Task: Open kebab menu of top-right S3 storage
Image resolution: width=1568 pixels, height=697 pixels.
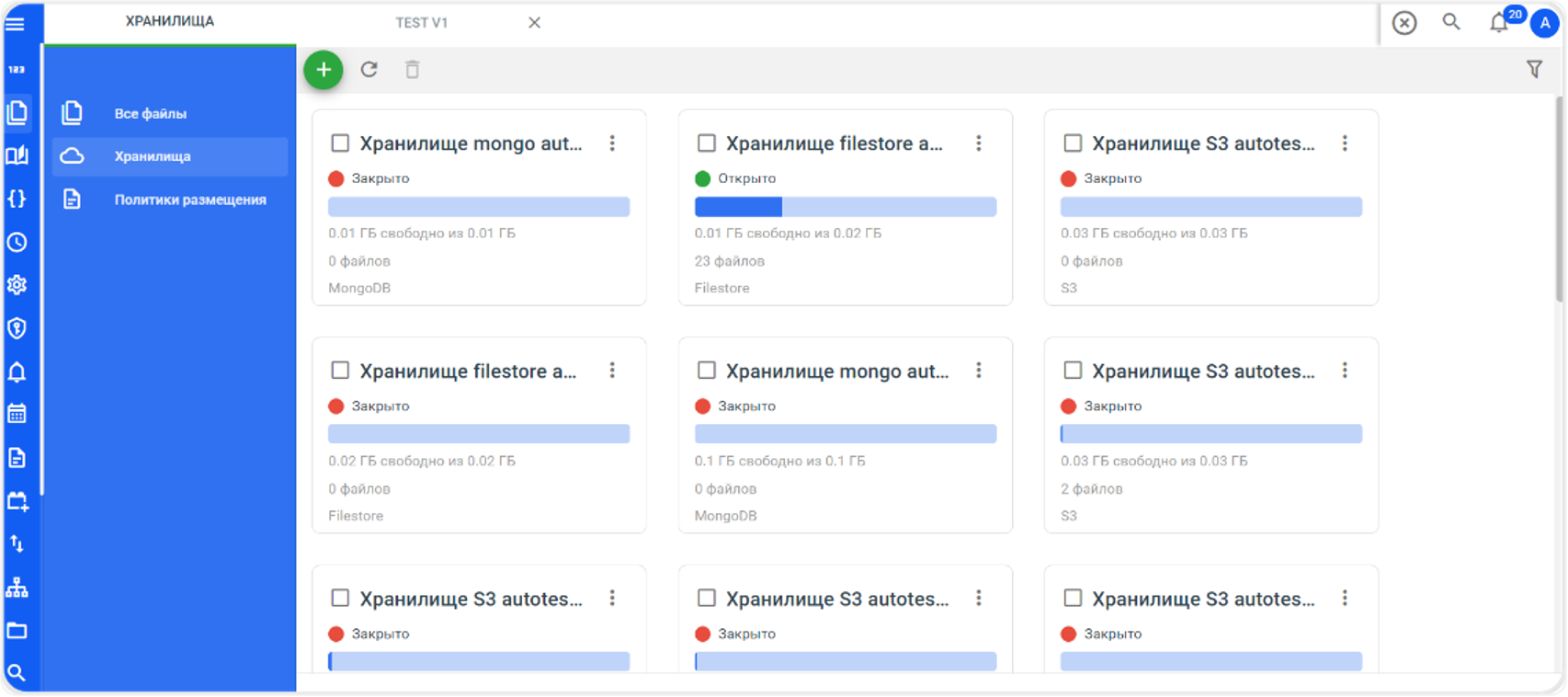Action: point(1345,143)
